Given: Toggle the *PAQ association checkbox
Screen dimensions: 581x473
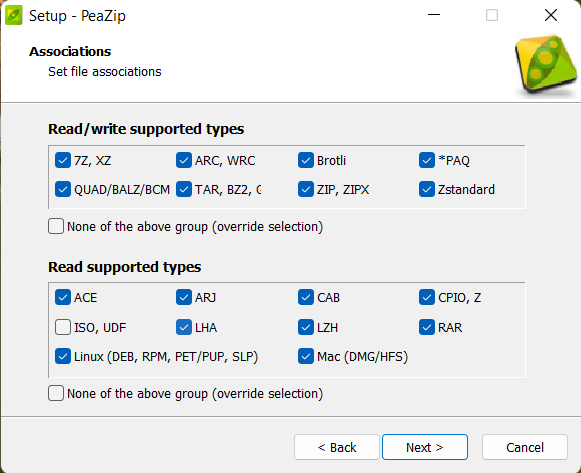Looking at the screenshot, I should point(427,160).
